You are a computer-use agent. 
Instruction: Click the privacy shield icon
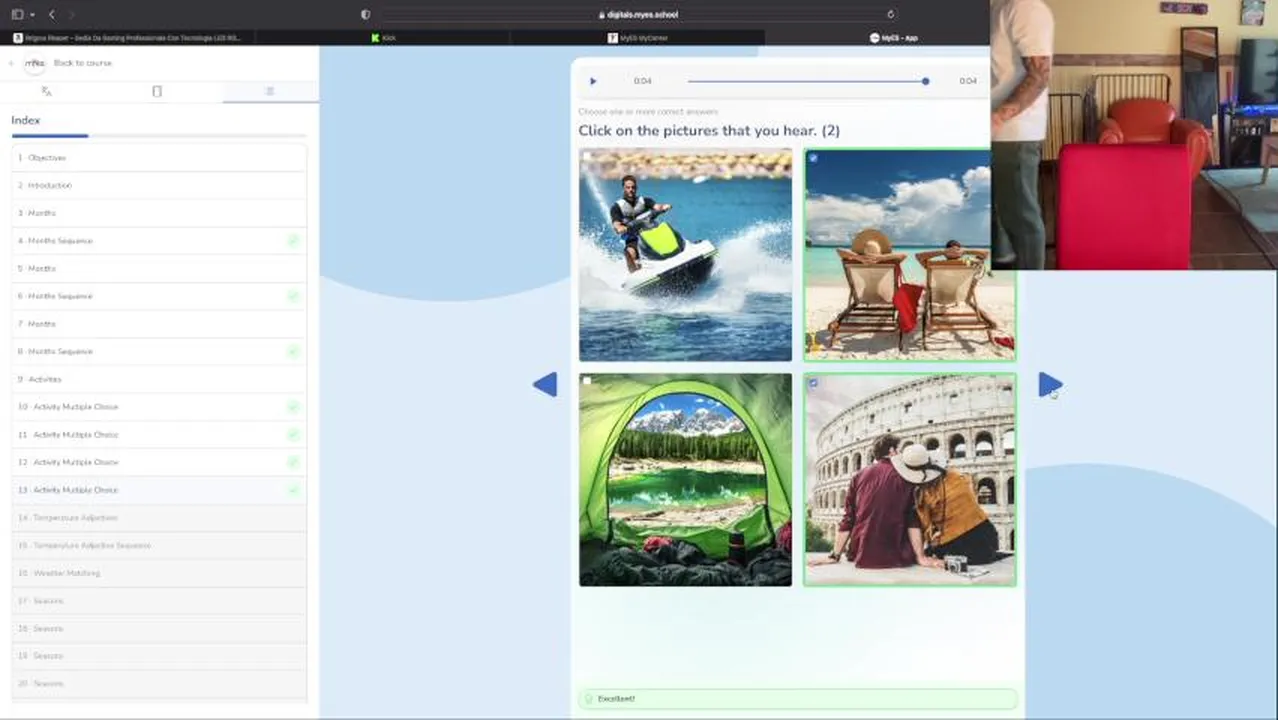(365, 14)
